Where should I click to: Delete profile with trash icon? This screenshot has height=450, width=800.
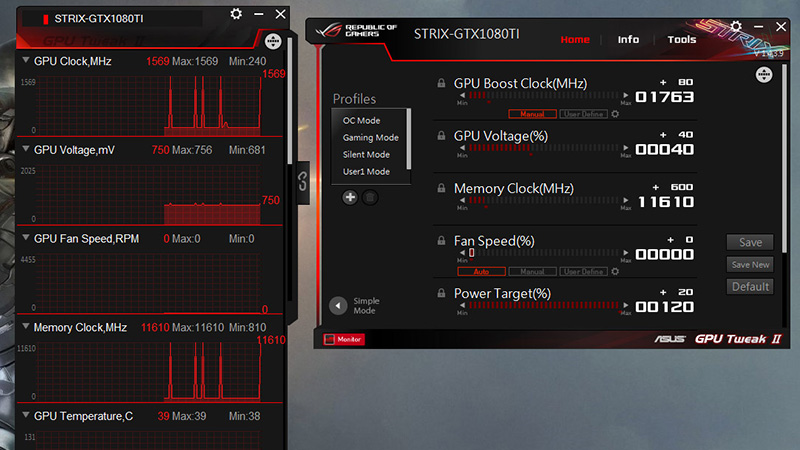370,197
